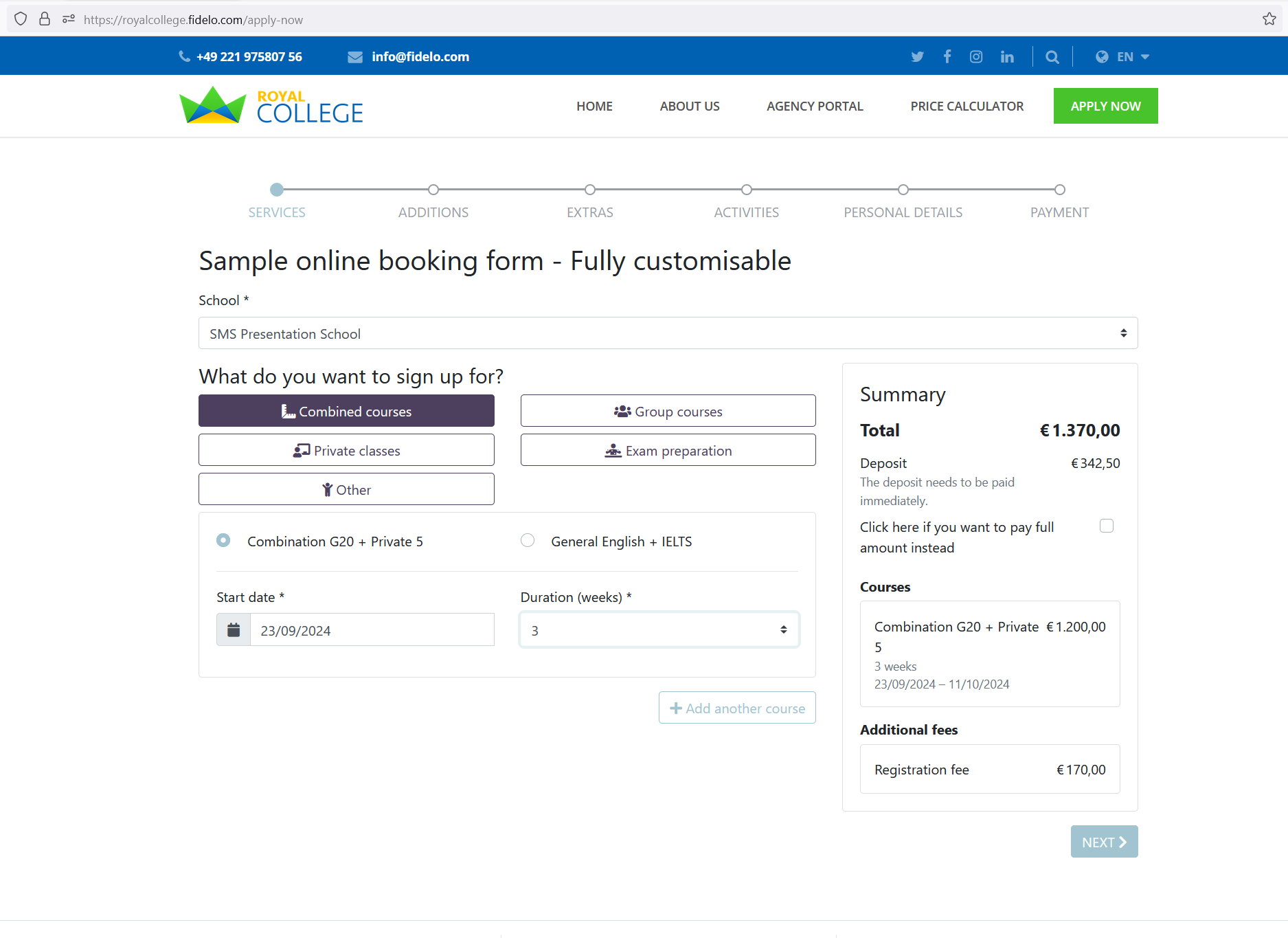Select Combination G20 + Private 5 radio
1288x938 pixels.
point(223,541)
